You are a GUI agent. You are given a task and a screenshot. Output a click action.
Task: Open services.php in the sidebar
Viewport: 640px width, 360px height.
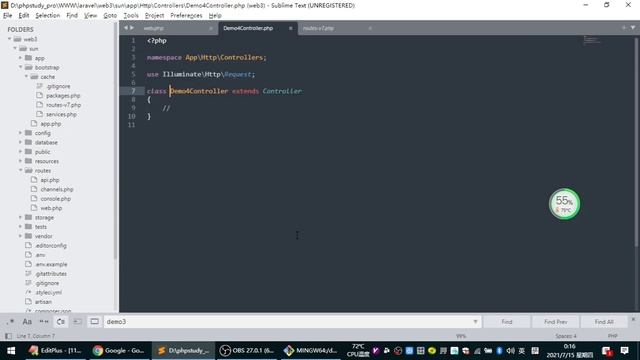coord(61,114)
